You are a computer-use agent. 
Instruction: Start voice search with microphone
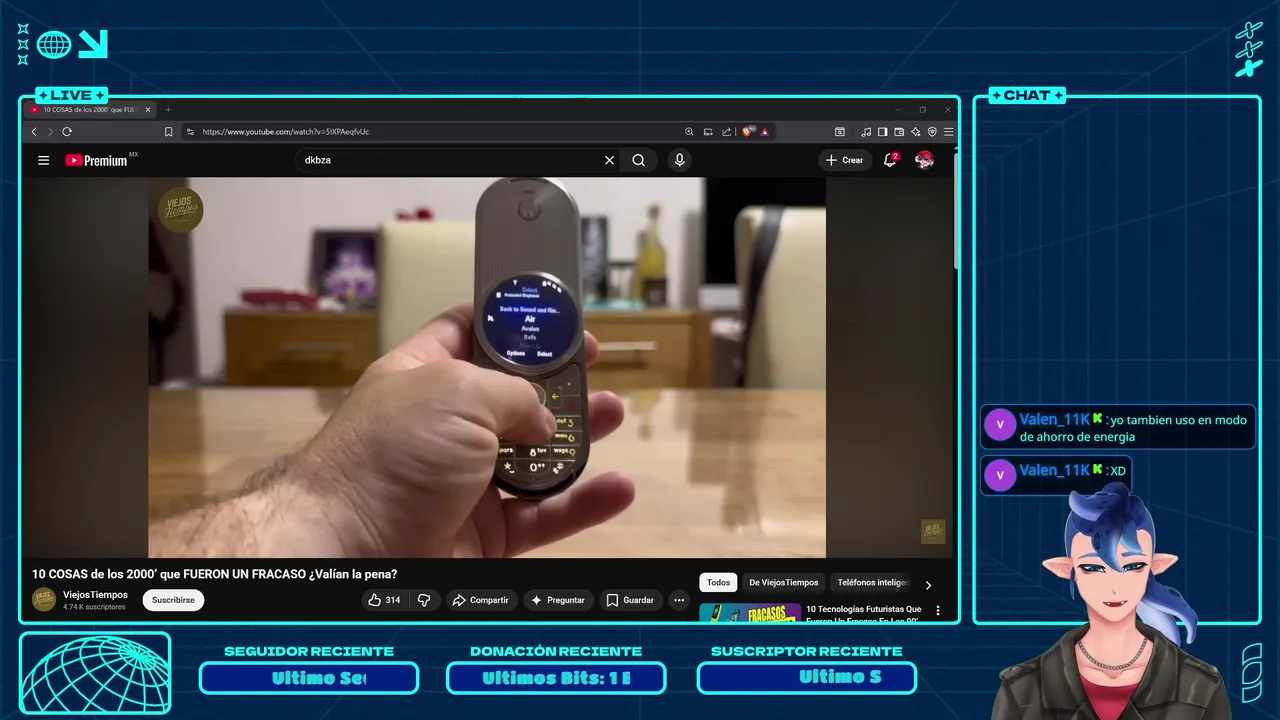coord(680,160)
